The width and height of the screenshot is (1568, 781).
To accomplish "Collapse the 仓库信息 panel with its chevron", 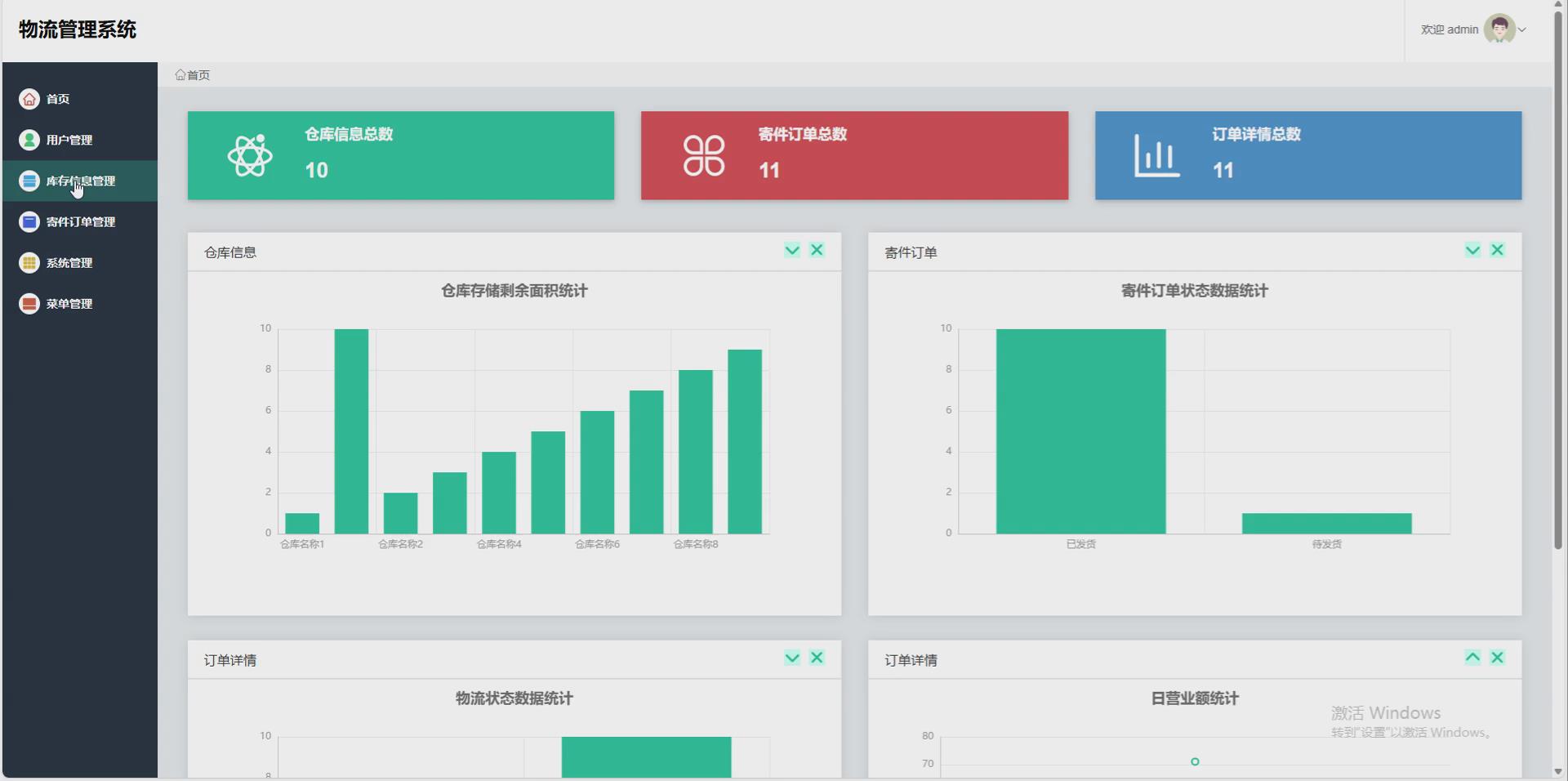I will click(791, 250).
